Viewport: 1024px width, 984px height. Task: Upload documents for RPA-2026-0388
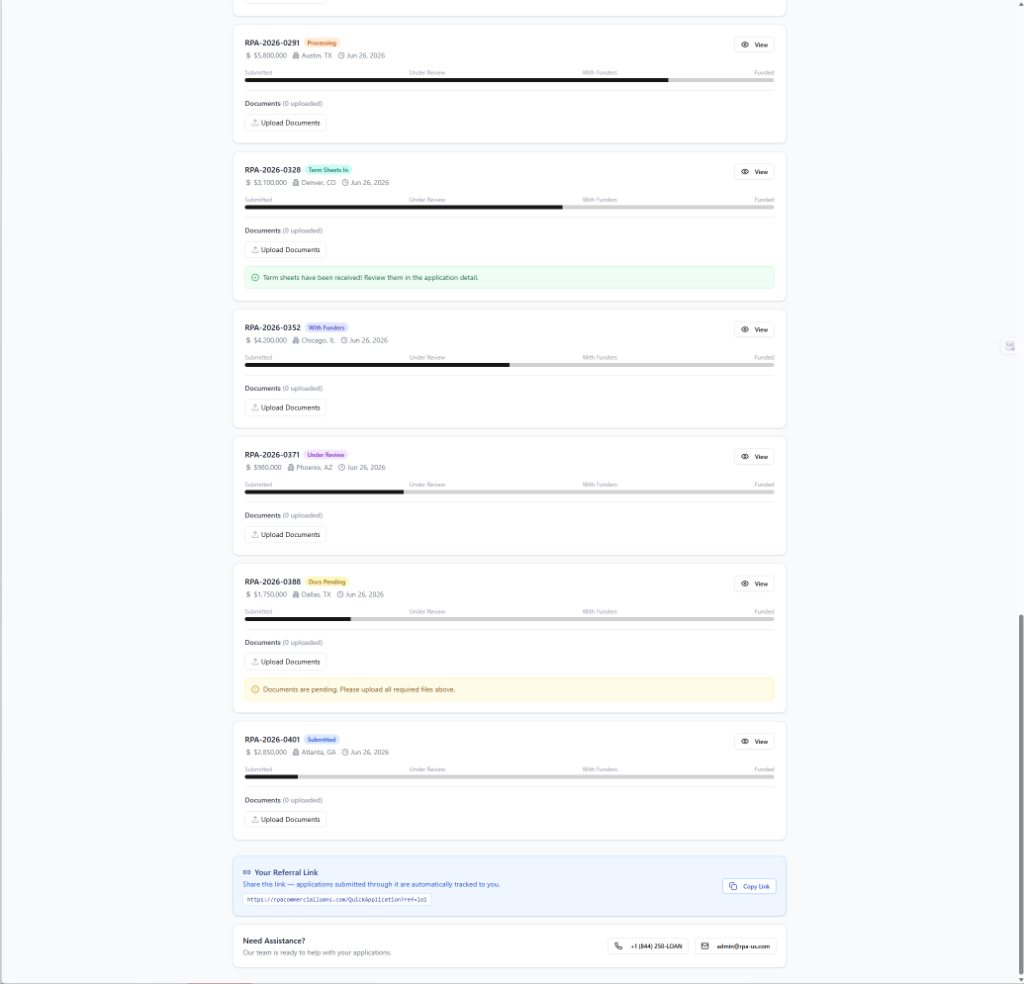(285, 662)
